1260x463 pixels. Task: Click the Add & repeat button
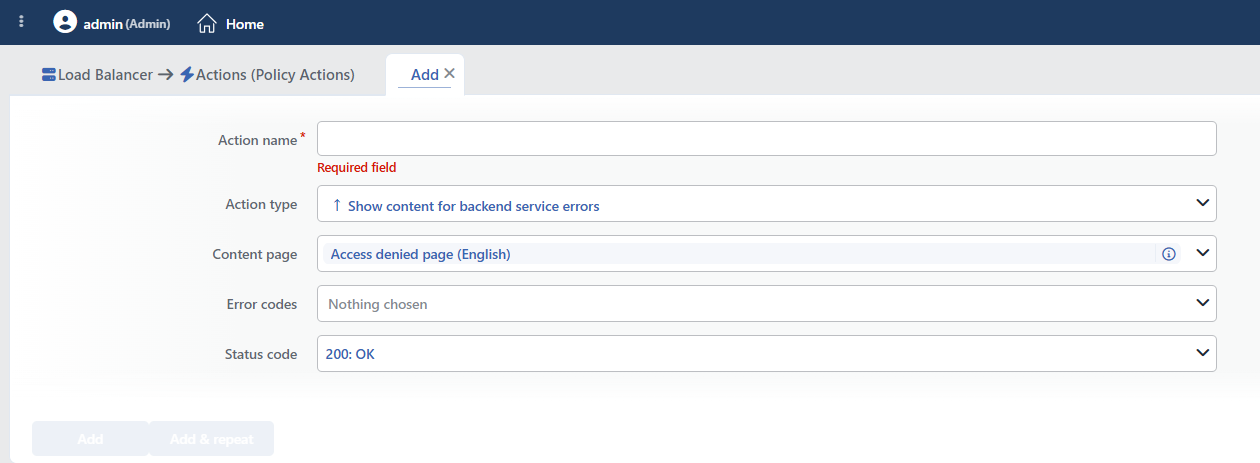click(211, 439)
